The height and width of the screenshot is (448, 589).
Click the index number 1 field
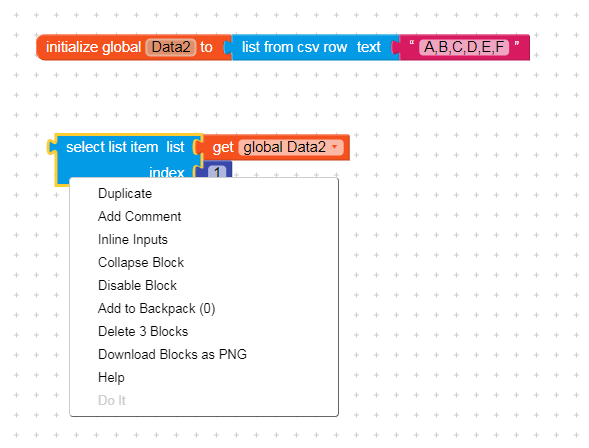click(217, 172)
